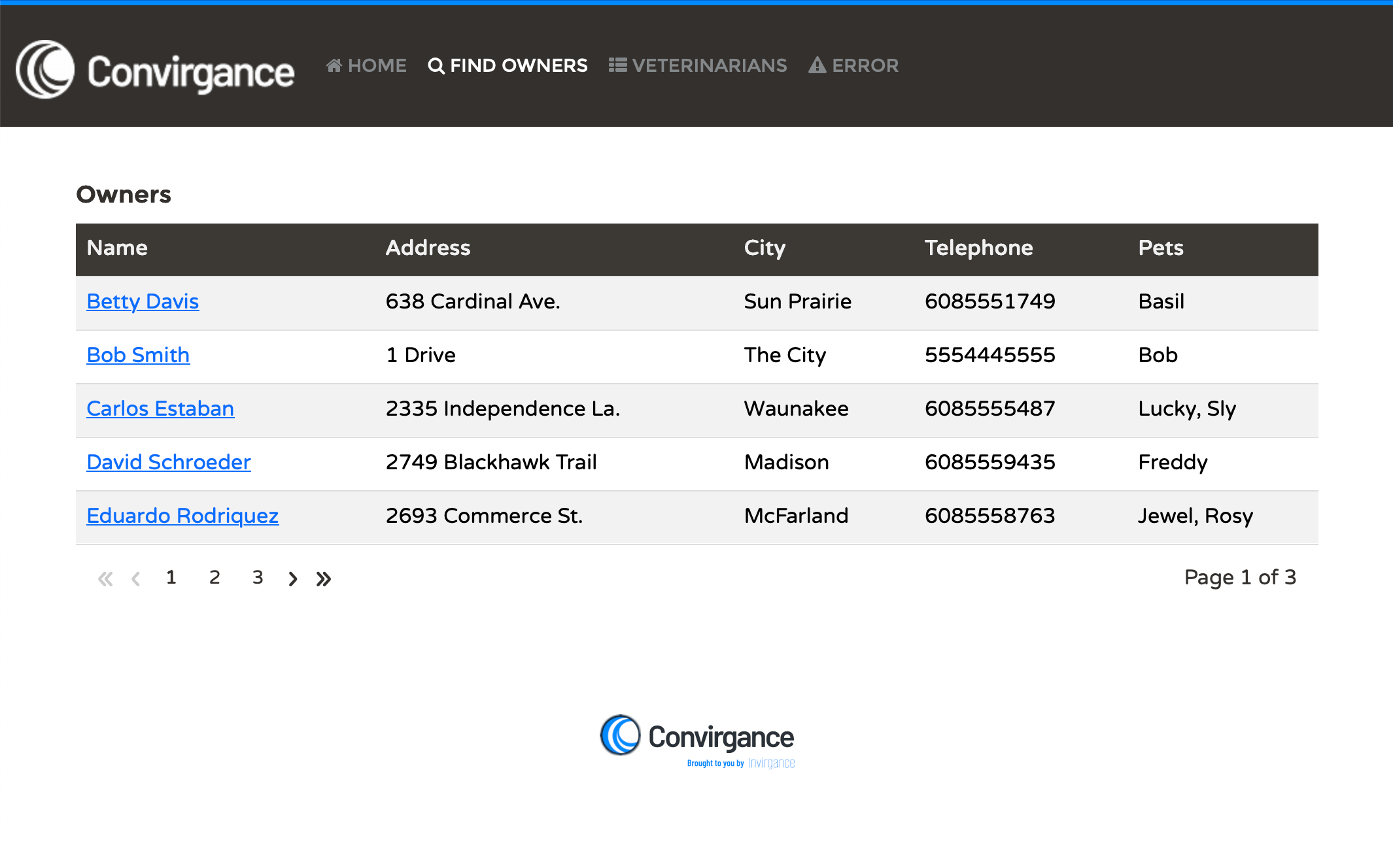Open the Veterinarians list page

click(698, 65)
